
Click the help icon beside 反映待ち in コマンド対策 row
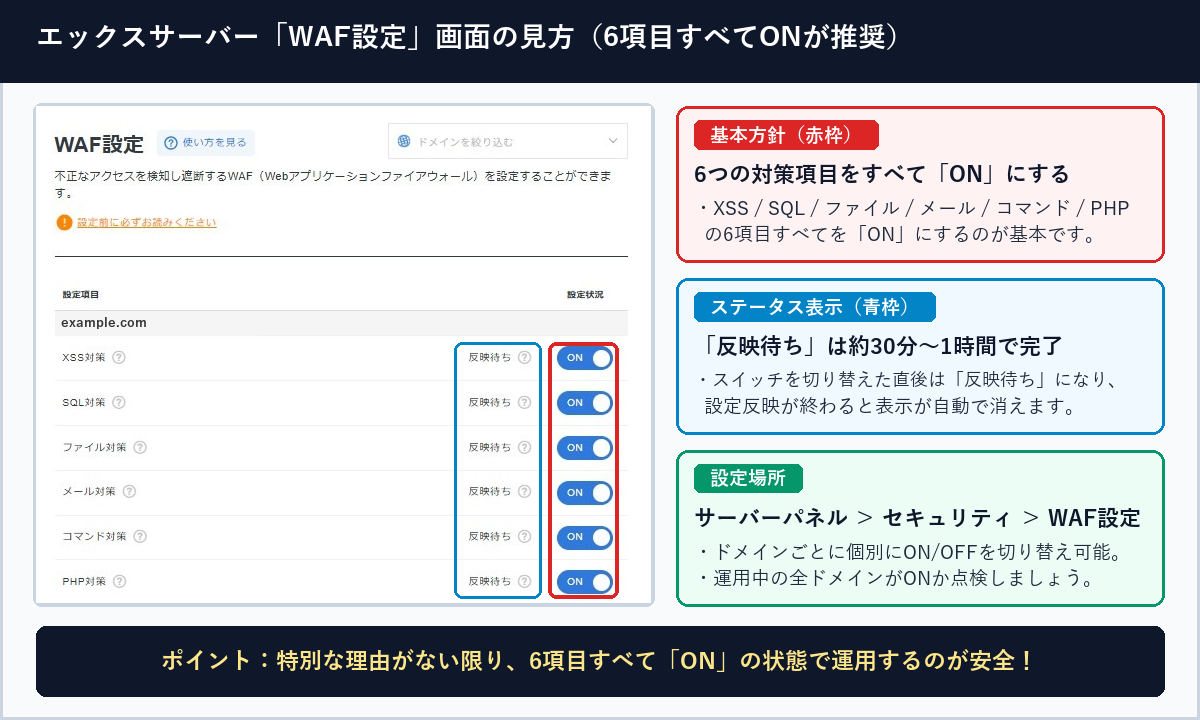(524, 537)
